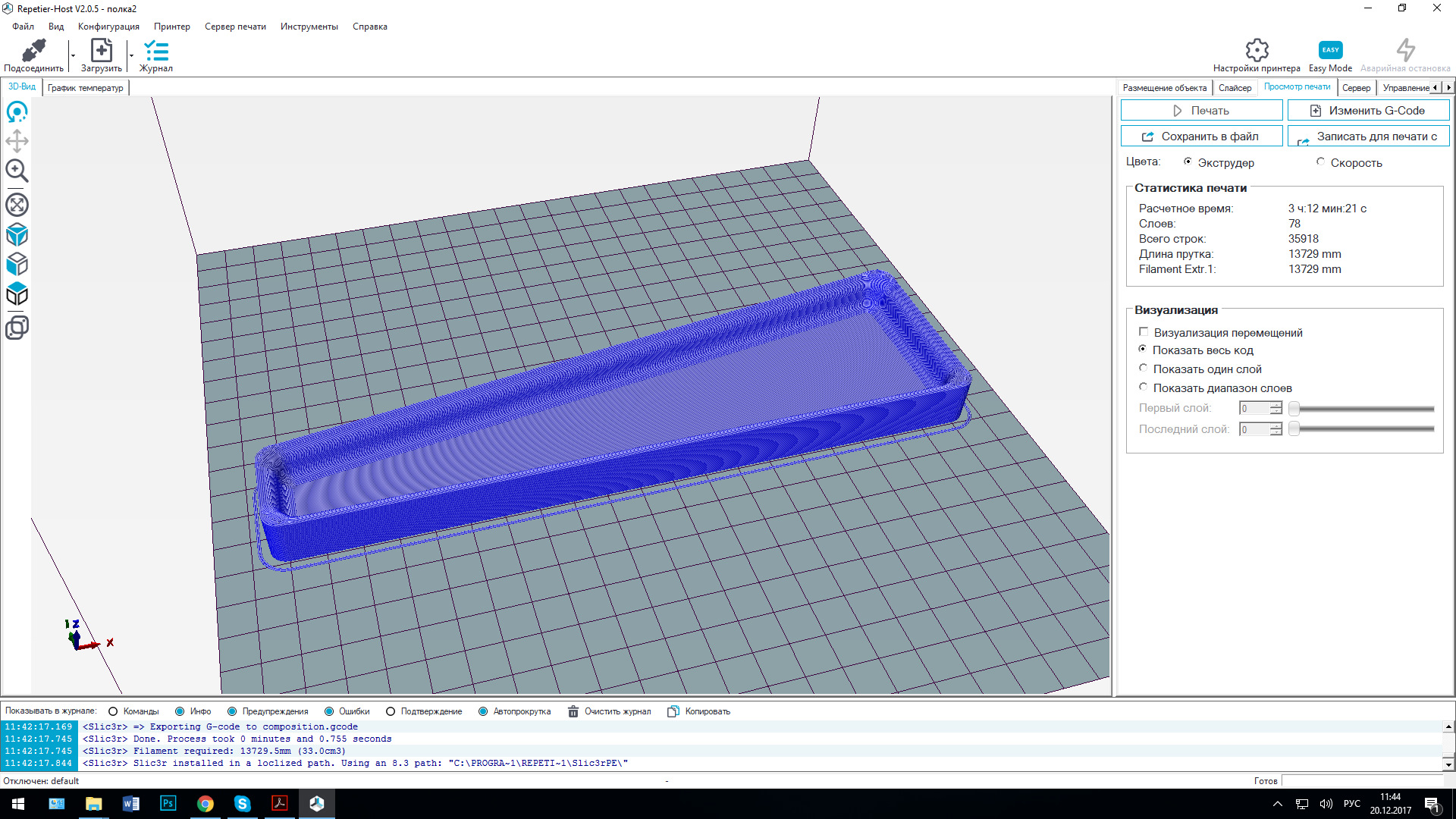Switch to the Слайсер tab
1456x819 pixels.
pos(1235,88)
